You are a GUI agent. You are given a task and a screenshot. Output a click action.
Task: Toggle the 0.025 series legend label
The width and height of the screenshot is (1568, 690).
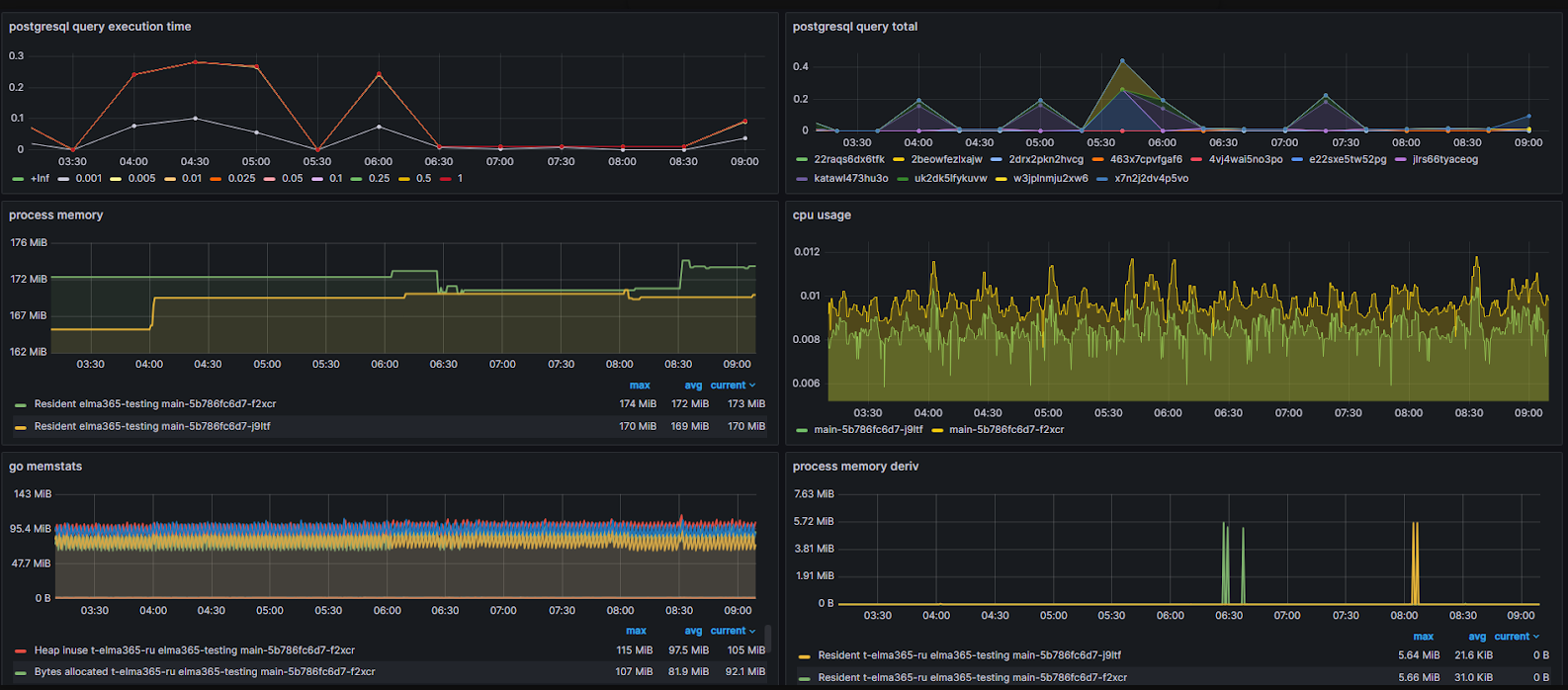coord(241,179)
